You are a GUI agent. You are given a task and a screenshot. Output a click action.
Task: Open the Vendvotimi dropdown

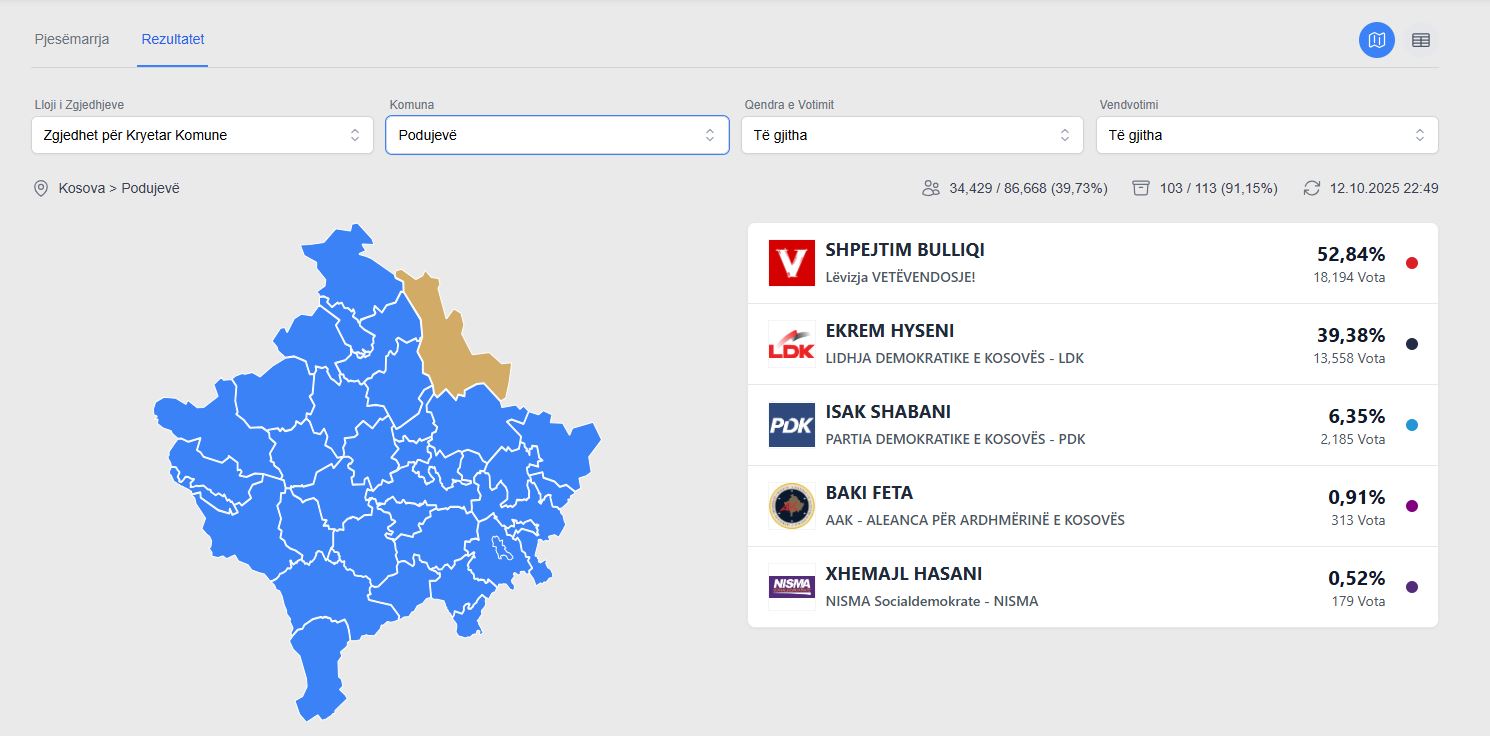pos(1267,135)
